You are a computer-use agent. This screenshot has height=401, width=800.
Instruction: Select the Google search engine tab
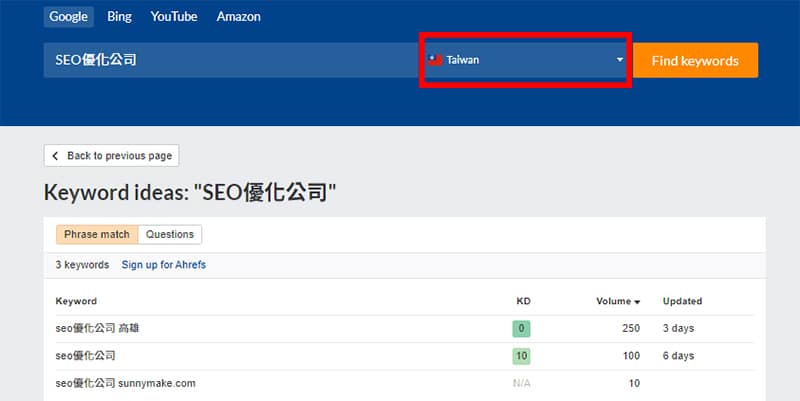tap(69, 17)
